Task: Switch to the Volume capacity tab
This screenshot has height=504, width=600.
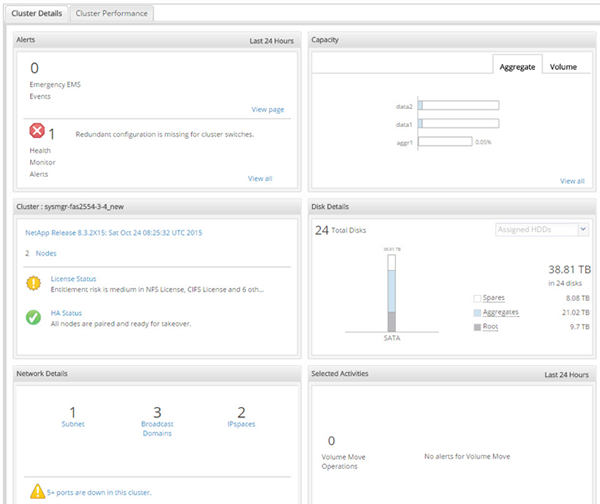Action: (x=563, y=66)
